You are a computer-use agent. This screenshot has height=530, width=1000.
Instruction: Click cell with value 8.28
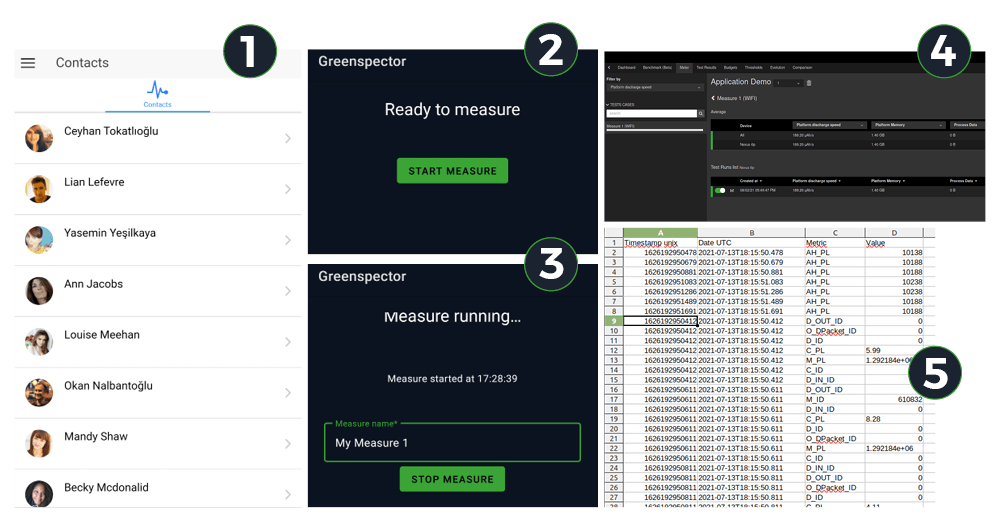tap(894, 419)
